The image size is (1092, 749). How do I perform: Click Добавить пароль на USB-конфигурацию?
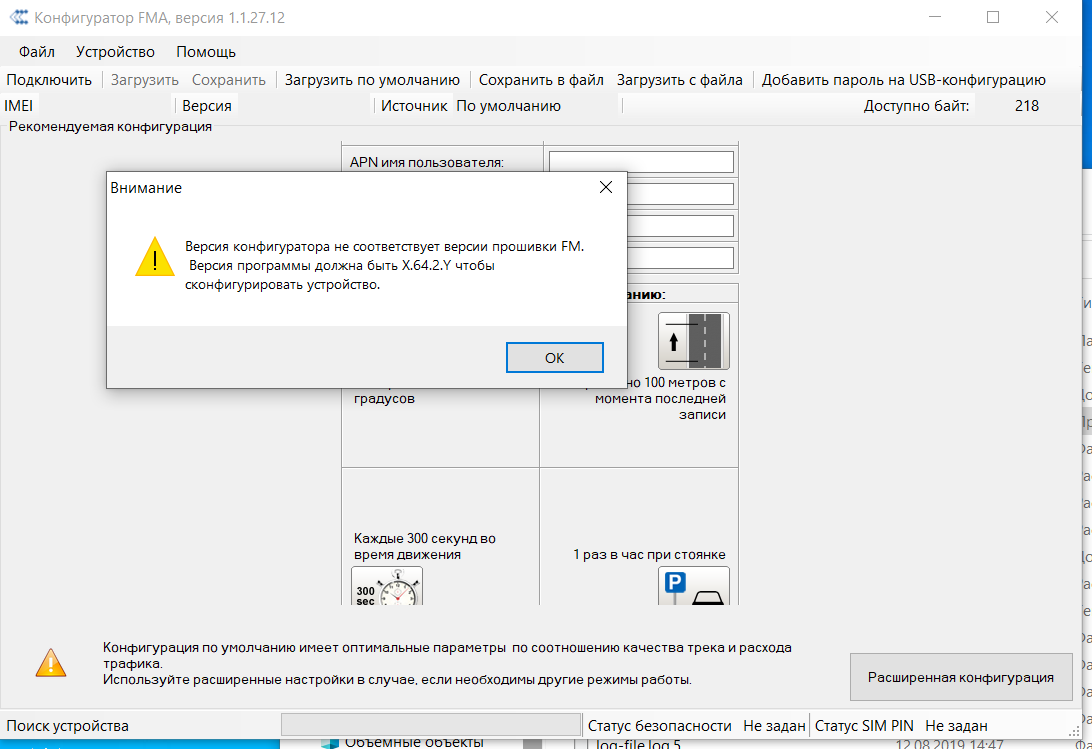[903, 80]
